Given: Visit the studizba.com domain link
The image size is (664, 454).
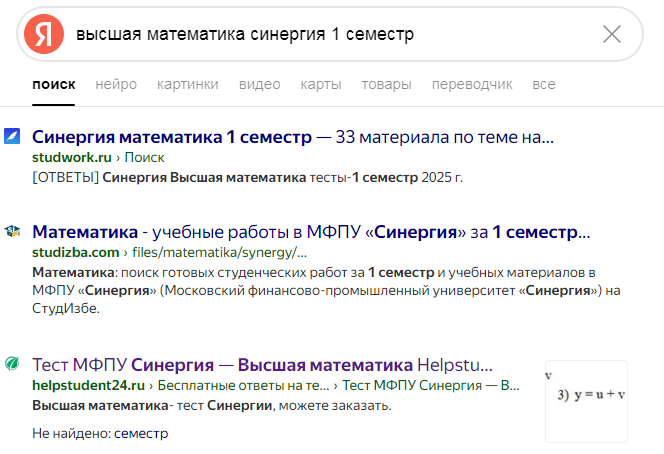Looking at the screenshot, I should pyautogui.click(x=76, y=252).
